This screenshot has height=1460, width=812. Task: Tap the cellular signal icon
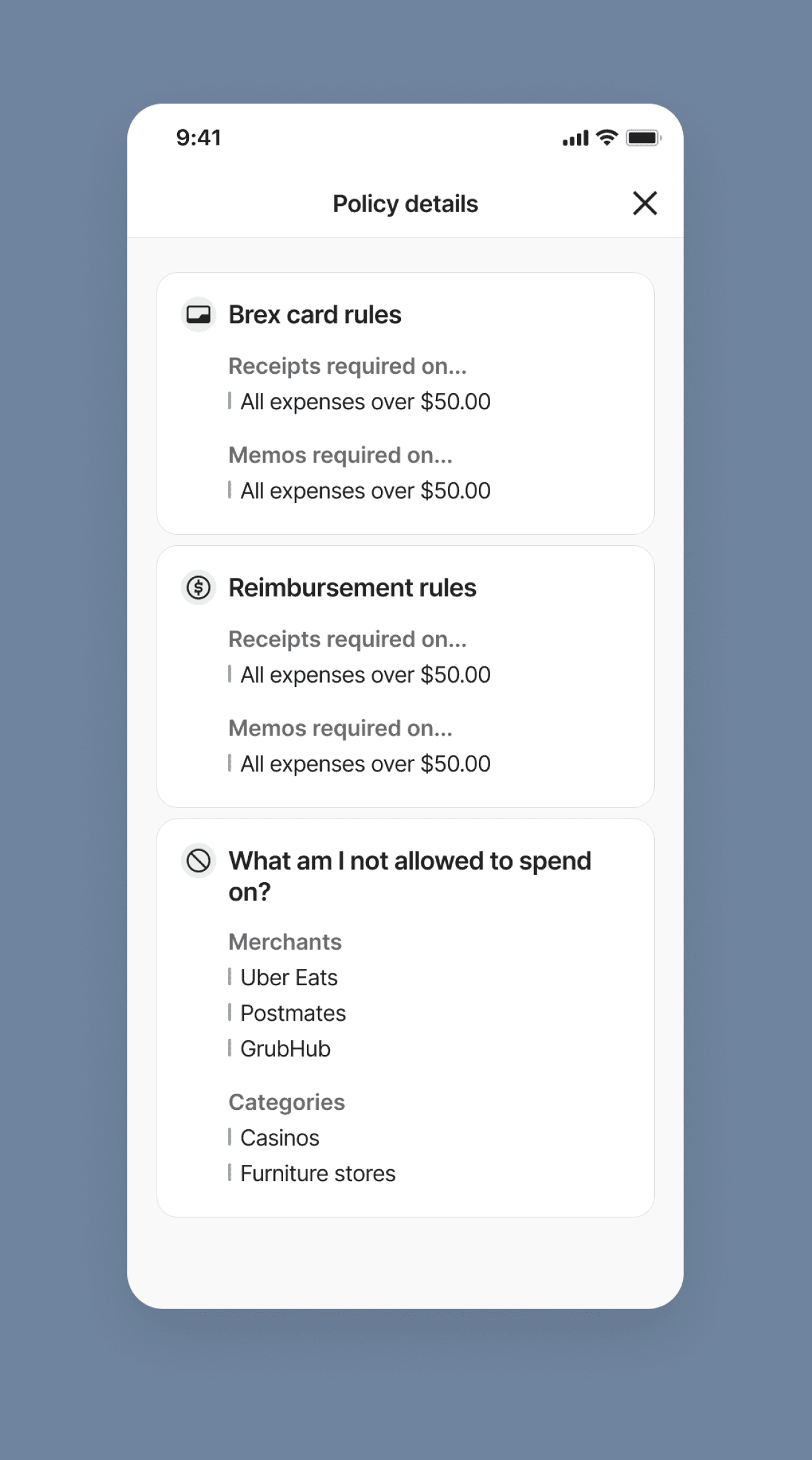[575, 138]
